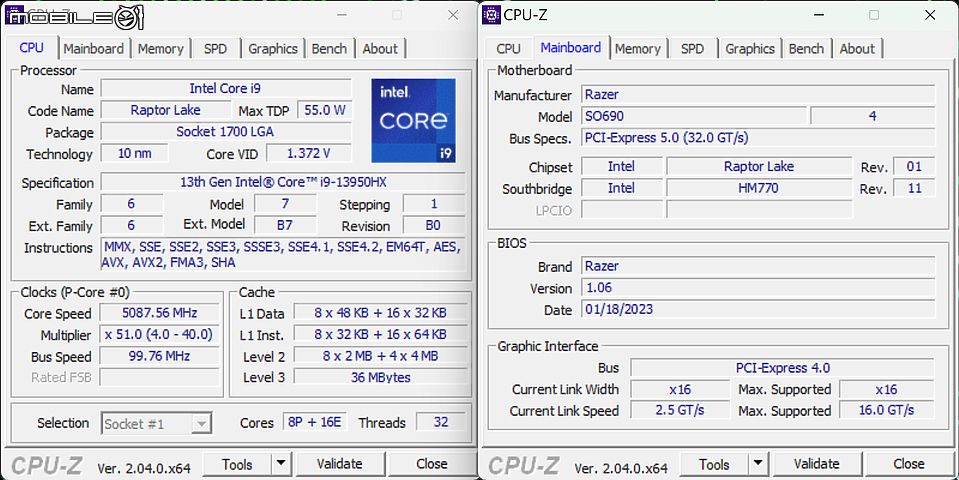Select CPU tab in left window
This screenshot has width=959, height=480.
click(x=32, y=48)
